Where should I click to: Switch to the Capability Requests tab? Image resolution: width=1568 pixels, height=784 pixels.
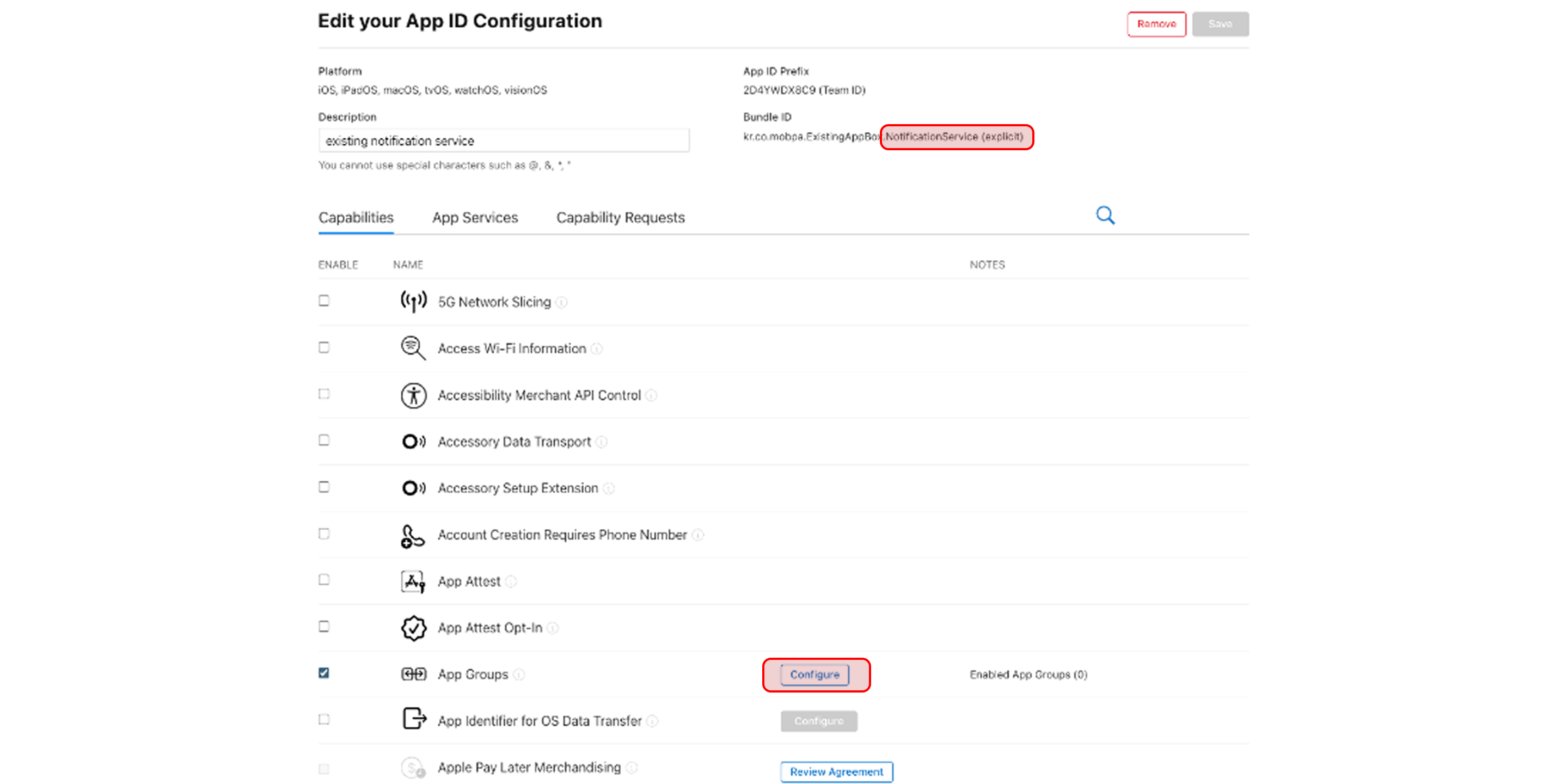coord(620,218)
